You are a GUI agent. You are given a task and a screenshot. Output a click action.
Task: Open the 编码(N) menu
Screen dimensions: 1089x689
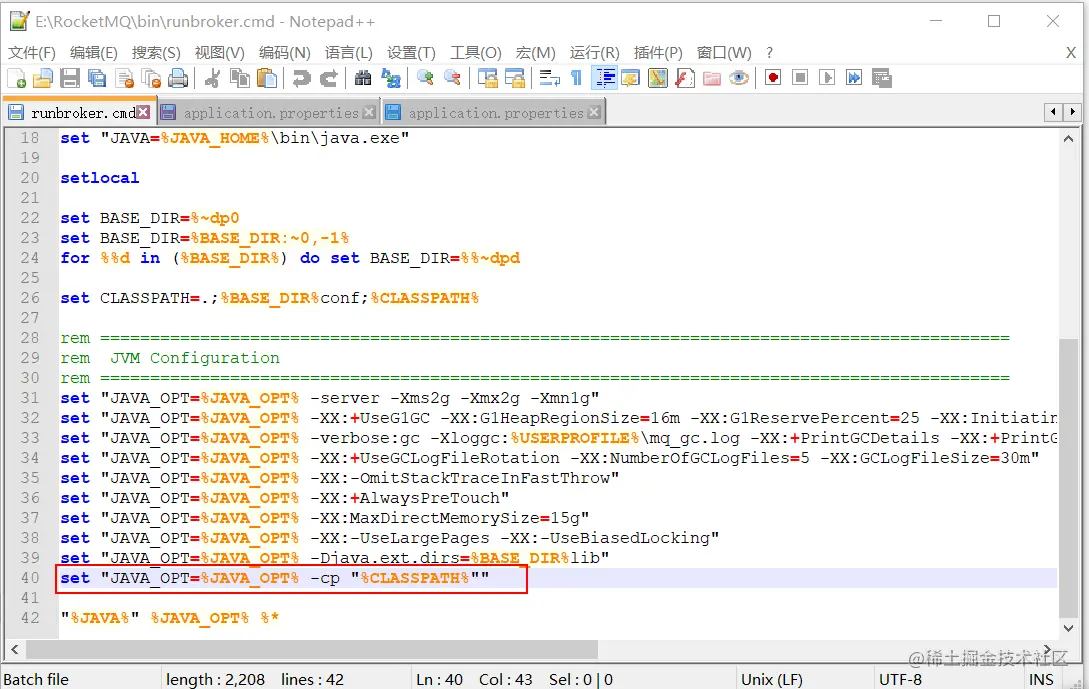285,53
